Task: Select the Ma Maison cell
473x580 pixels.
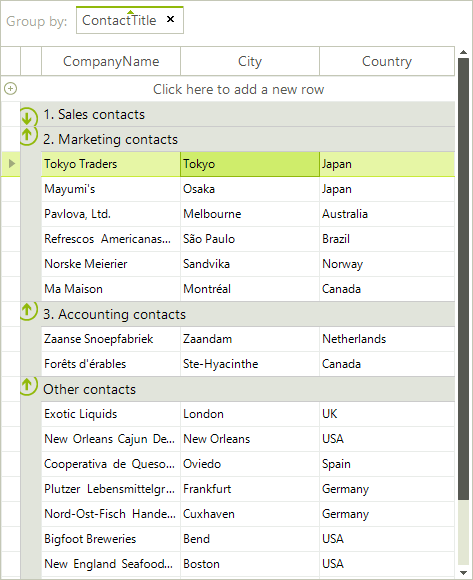Action: (x=111, y=289)
